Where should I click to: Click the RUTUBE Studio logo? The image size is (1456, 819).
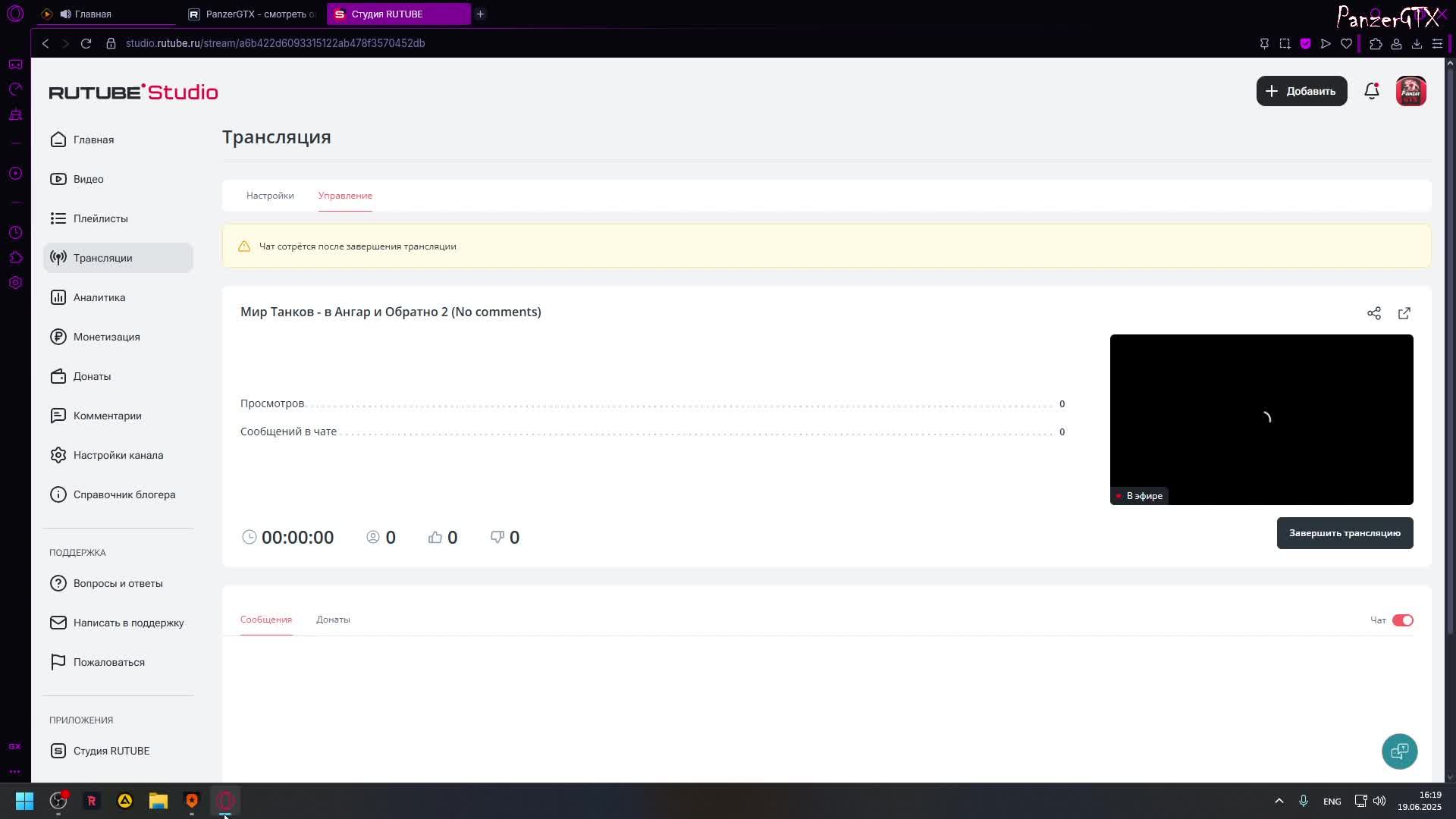coord(133,92)
